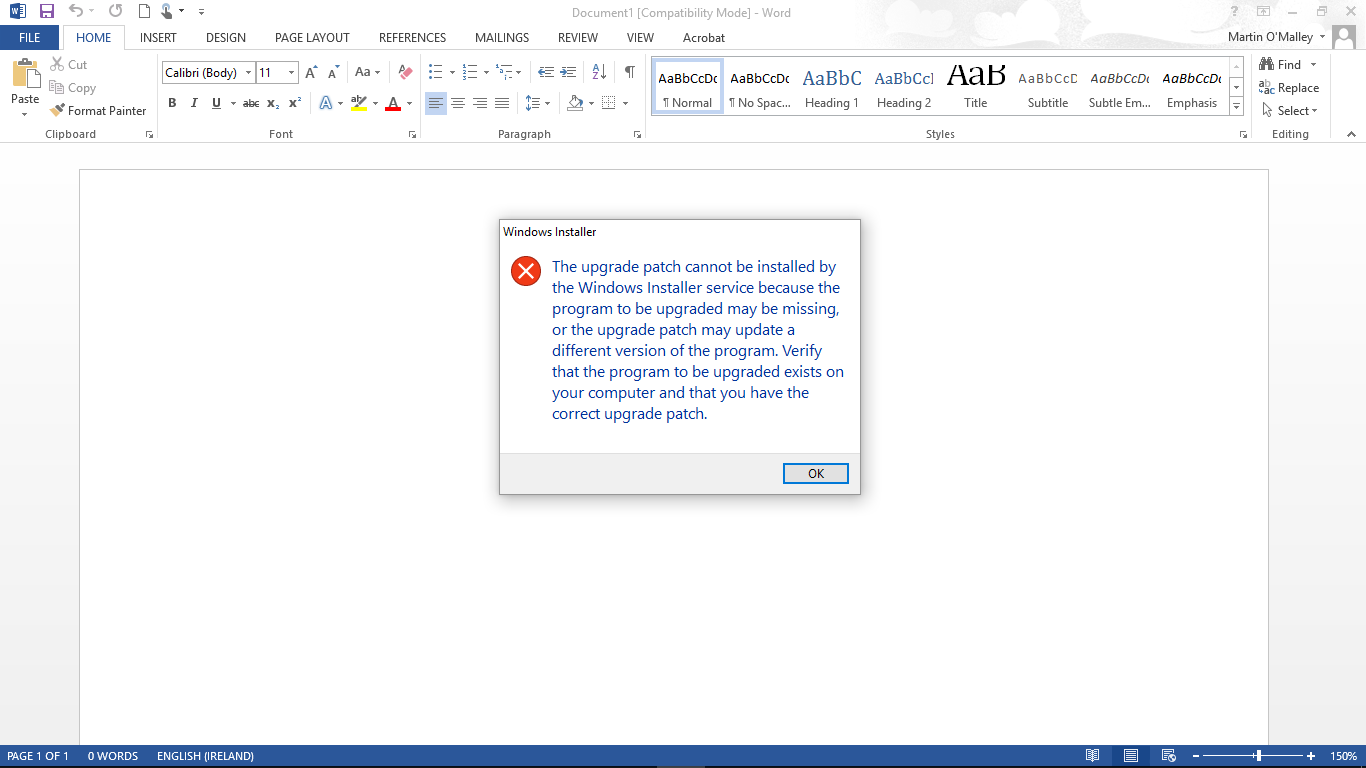The image size is (1366, 768).
Task: Undo the last action
Action: [76, 12]
